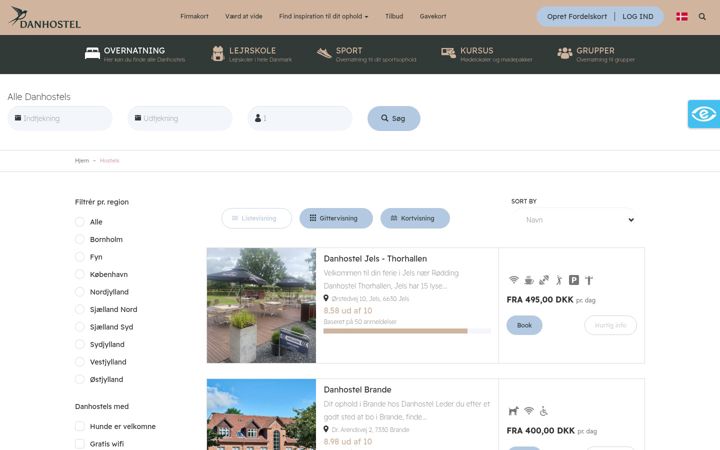Switch to Gittervisning view
This screenshot has height=450, width=720.
pos(336,218)
